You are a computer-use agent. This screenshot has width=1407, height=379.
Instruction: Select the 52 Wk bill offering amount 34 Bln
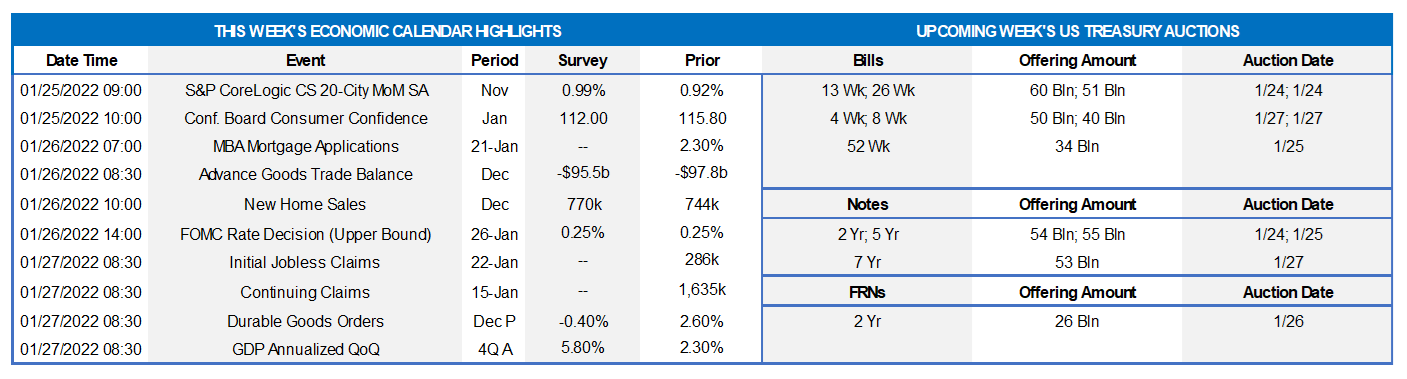pos(1077,146)
